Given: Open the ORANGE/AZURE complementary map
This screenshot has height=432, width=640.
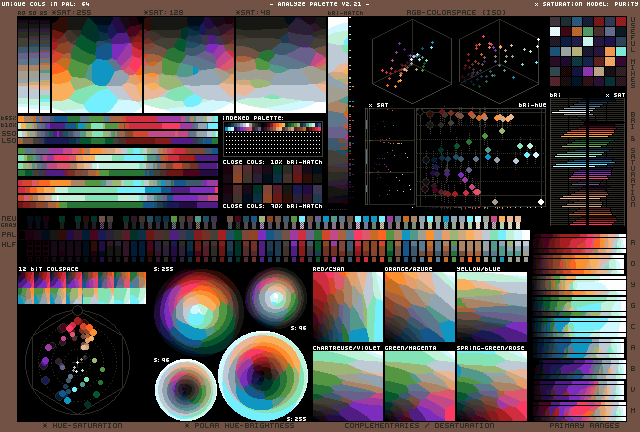Looking at the screenshot, I should click(x=420, y=307).
